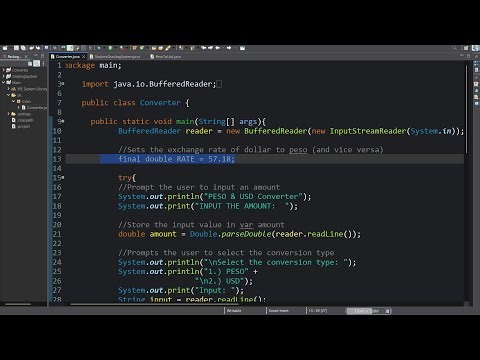This screenshot has height=360, width=480.
Task: Click the New Java Package icon
Action: click(x=135, y=48)
